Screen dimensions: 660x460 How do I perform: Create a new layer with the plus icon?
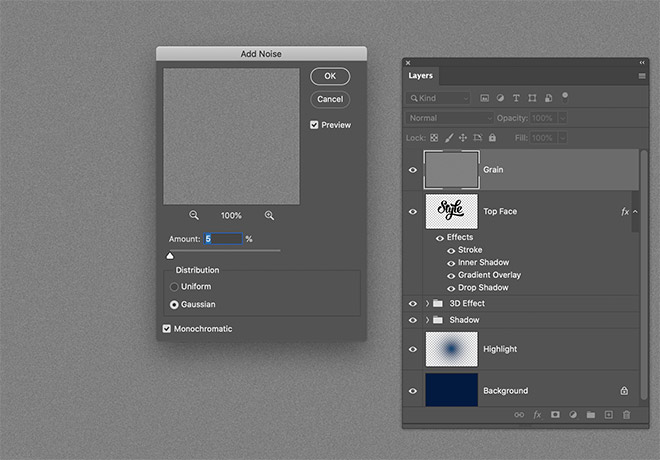(x=608, y=414)
